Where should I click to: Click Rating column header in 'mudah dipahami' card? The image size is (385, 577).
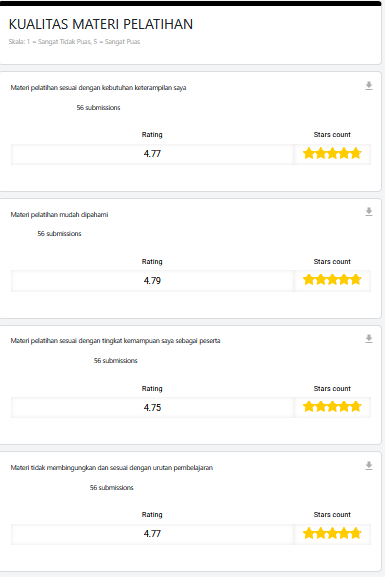(152, 262)
